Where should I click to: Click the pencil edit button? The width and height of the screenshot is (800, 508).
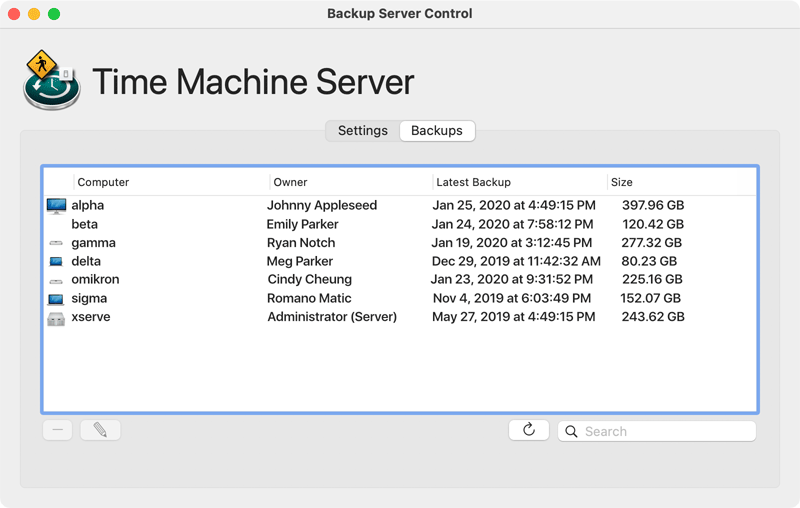click(x=101, y=430)
